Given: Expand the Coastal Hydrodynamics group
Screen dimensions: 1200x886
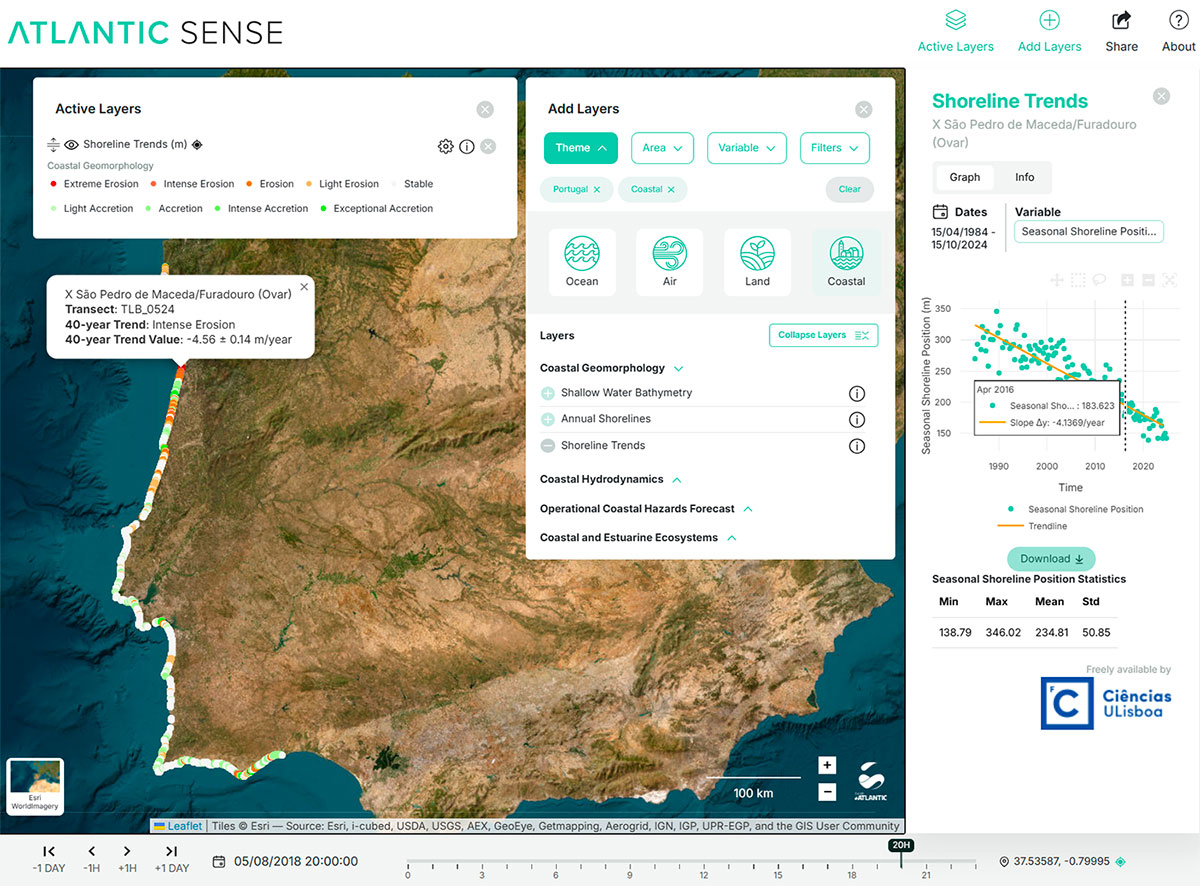Looking at the screenshot, I should point(677,480).
